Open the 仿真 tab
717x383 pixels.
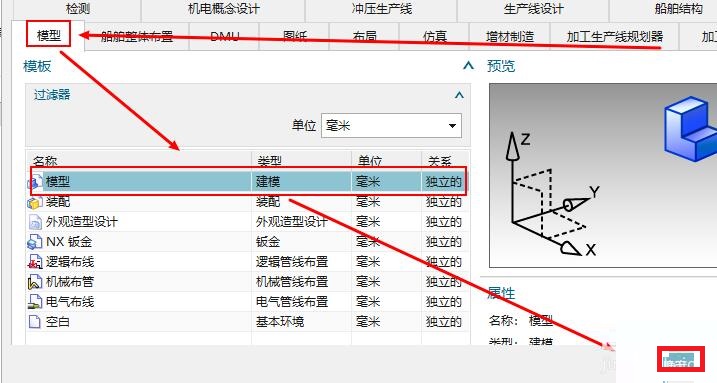[x=434, y=36]
